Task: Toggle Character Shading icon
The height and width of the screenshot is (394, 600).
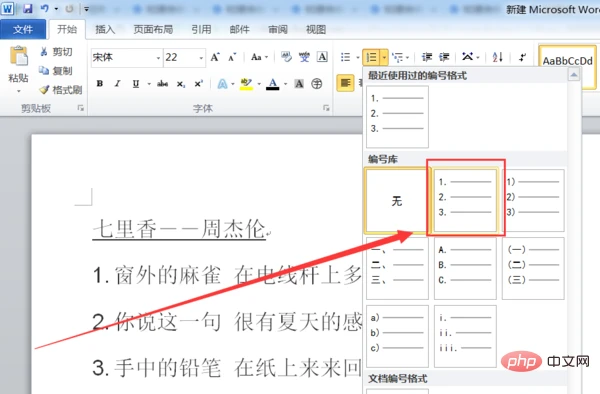Action: point(299,84)
